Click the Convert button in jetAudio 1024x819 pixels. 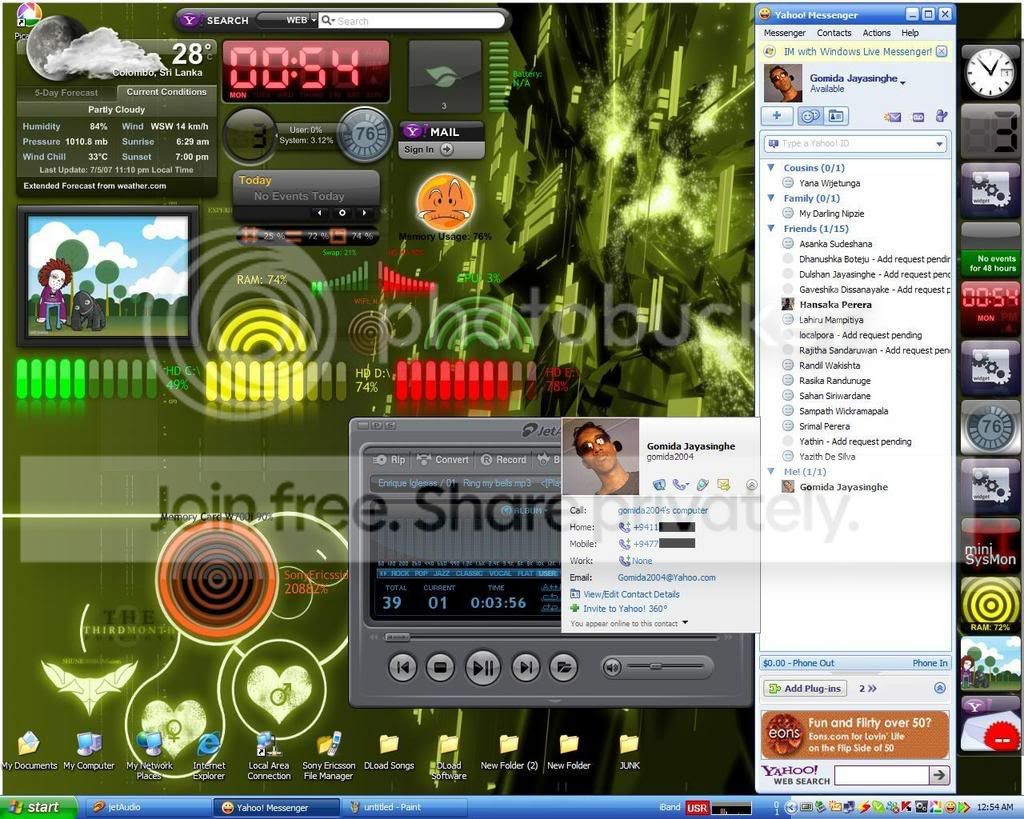click(x=443, y=460)
